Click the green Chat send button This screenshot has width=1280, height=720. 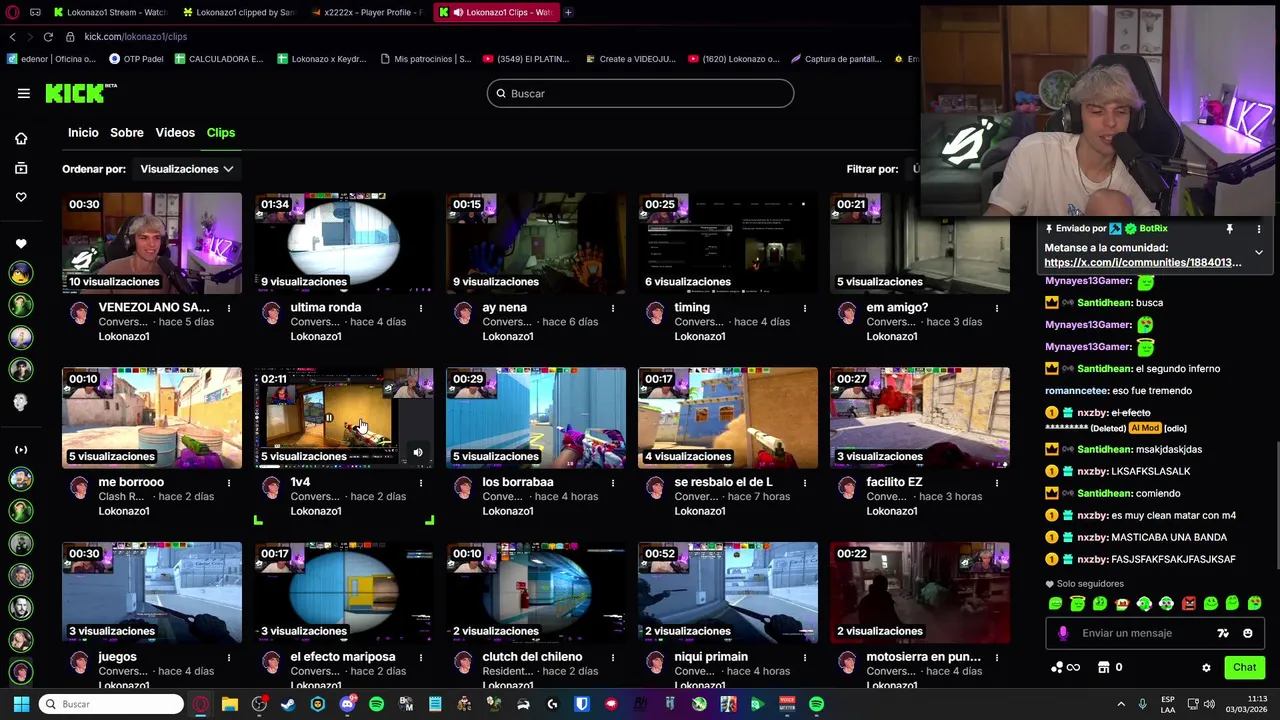(x=1244, y=667)
